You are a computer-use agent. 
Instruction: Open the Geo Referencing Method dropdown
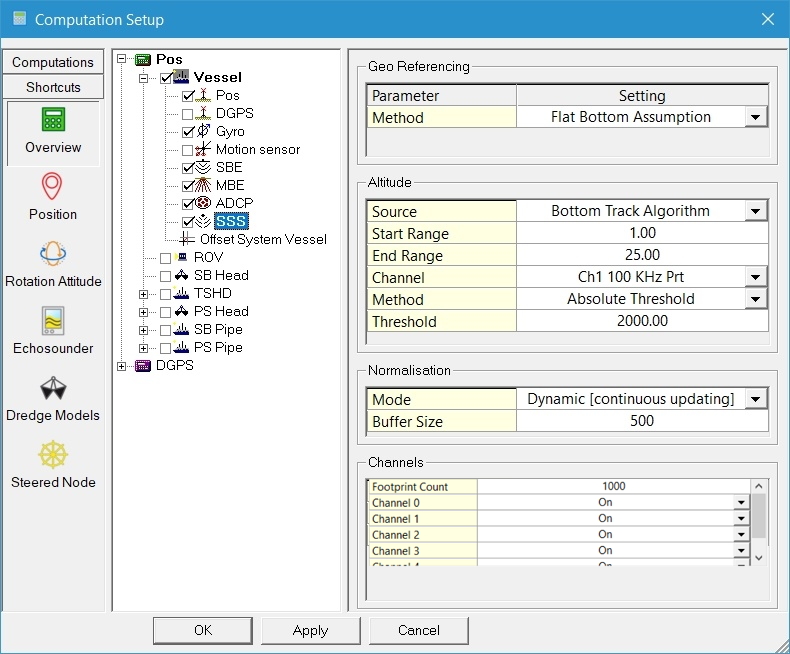755,118
